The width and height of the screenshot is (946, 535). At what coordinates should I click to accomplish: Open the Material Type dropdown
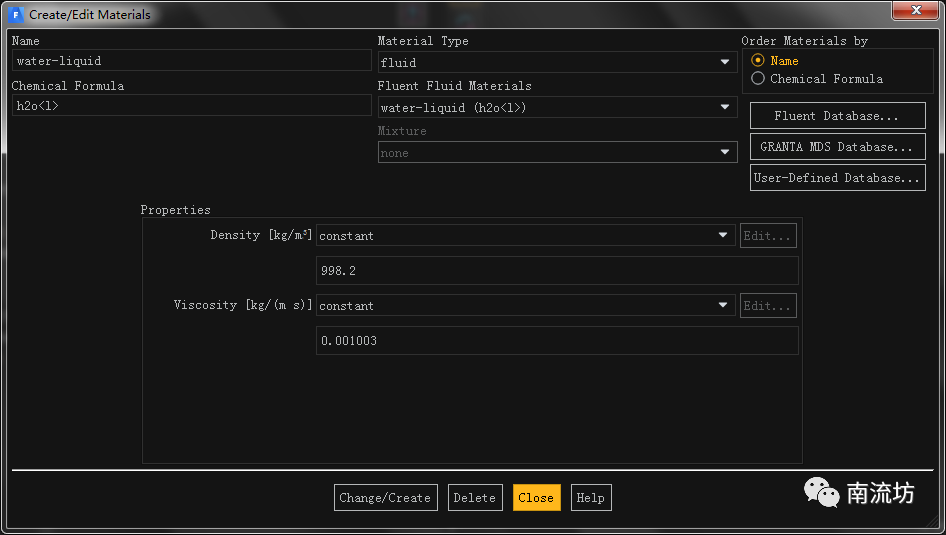click(x=557, y=62)
